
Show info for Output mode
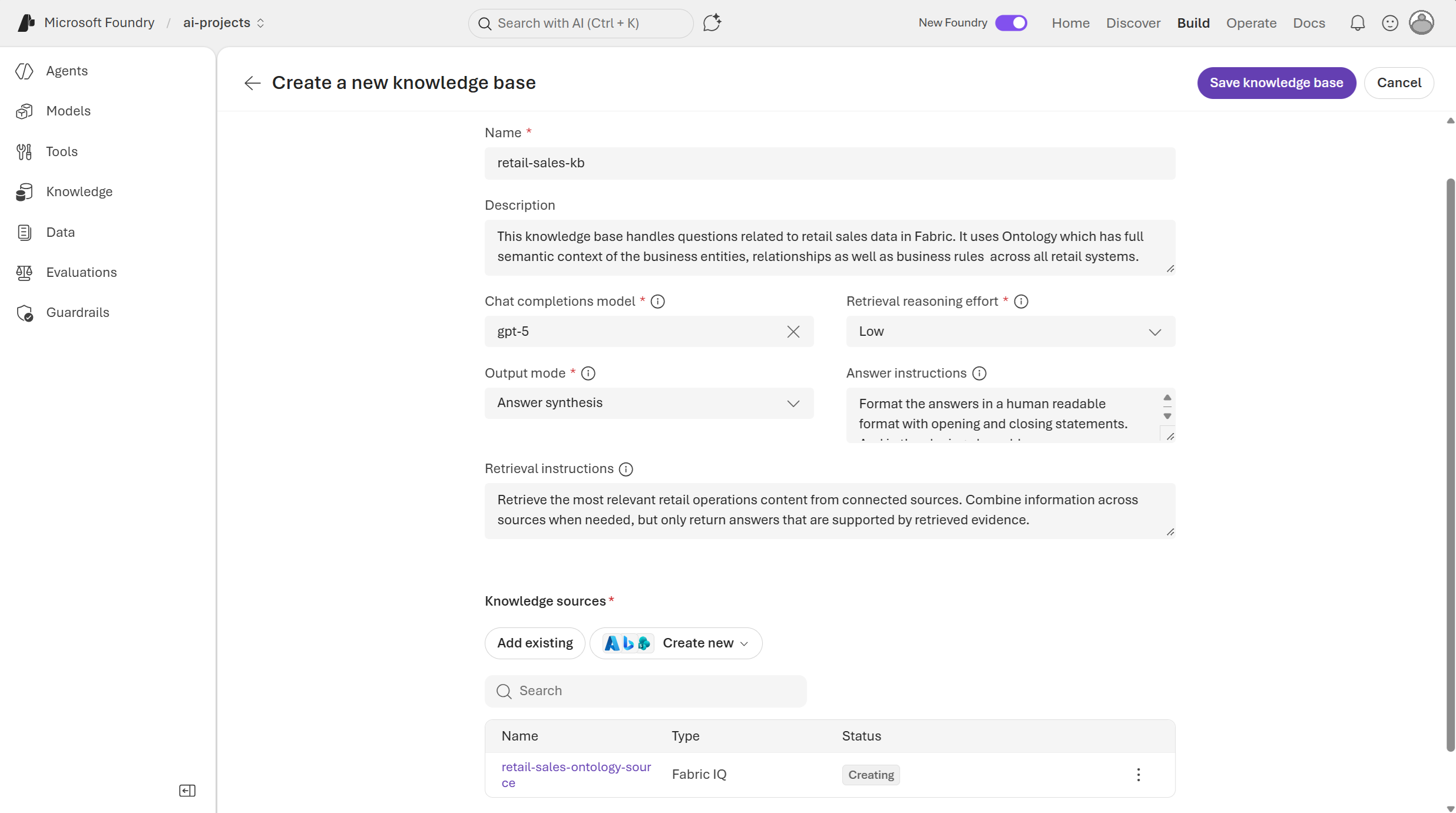pyautogui.click(x=588, y=374)
